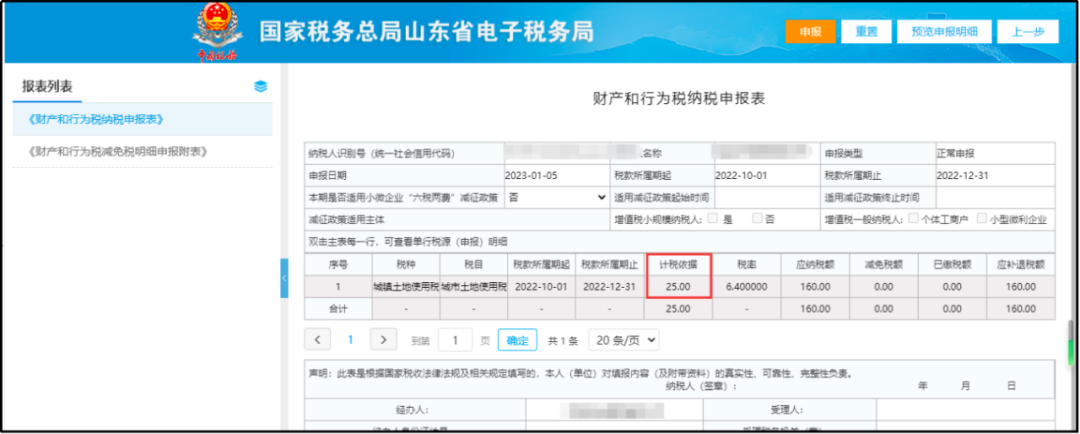Go to previous page arrow
The height and width of the screenshot is (434, 1080).
point(318,340)
